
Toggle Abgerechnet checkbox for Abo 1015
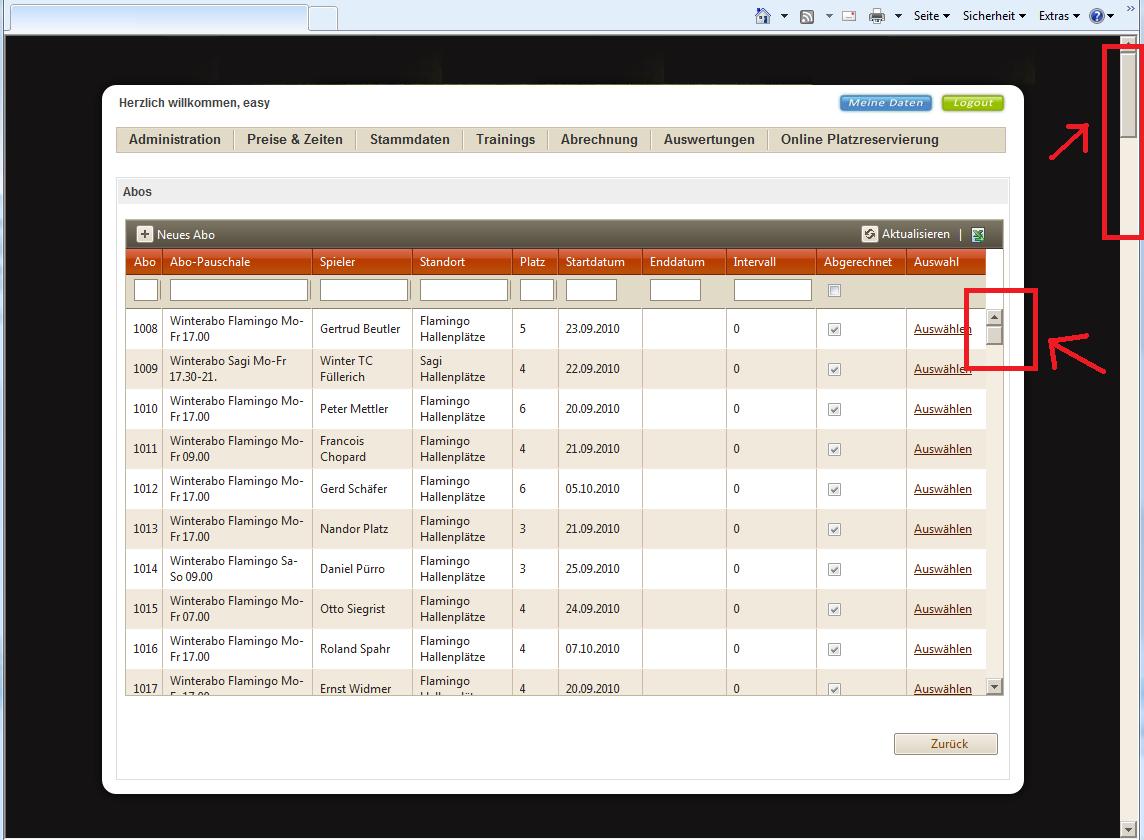coord(834,609)
